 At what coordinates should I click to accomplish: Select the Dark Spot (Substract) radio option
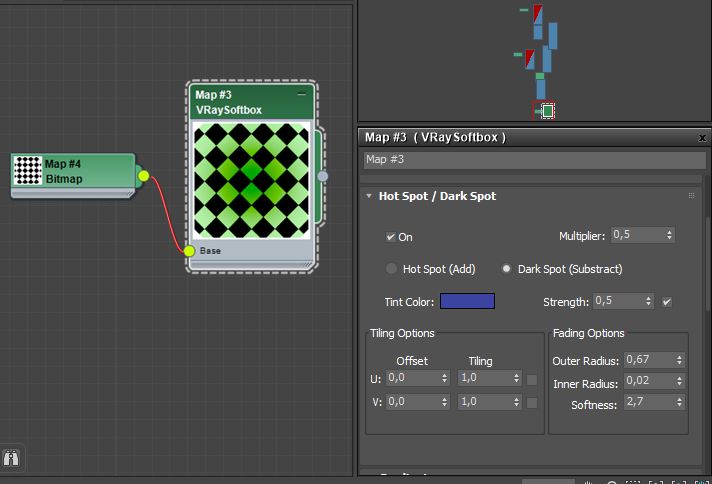[x=506, y=269]
